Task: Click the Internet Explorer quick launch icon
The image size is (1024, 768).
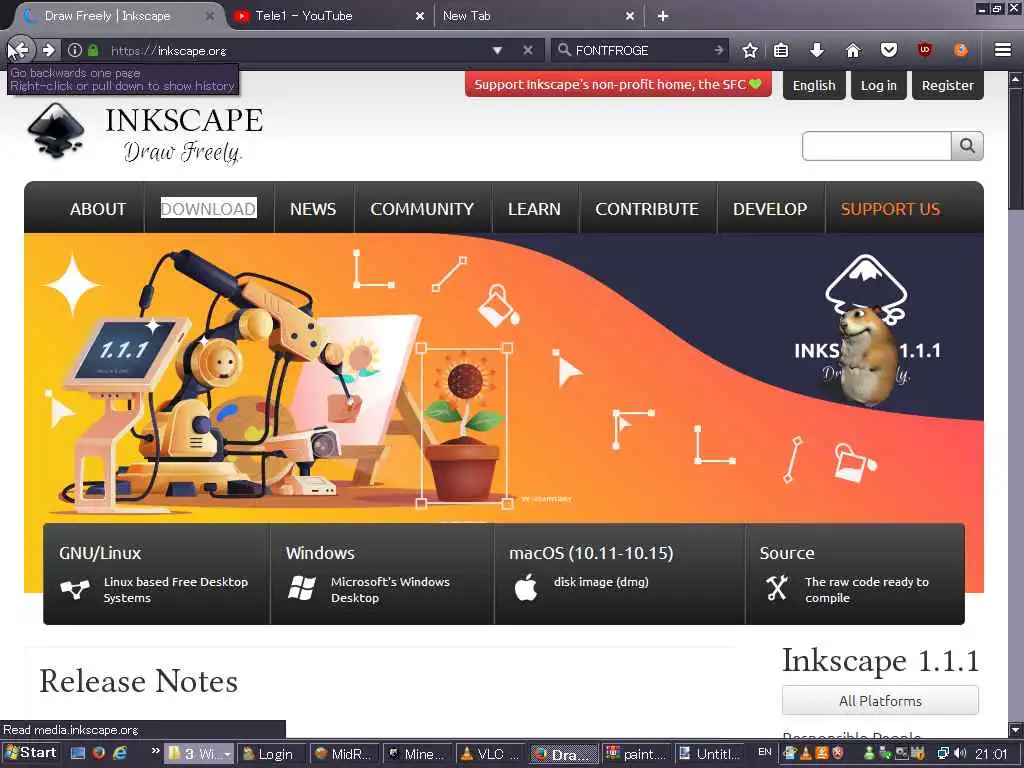Action: tap(120, 753)
